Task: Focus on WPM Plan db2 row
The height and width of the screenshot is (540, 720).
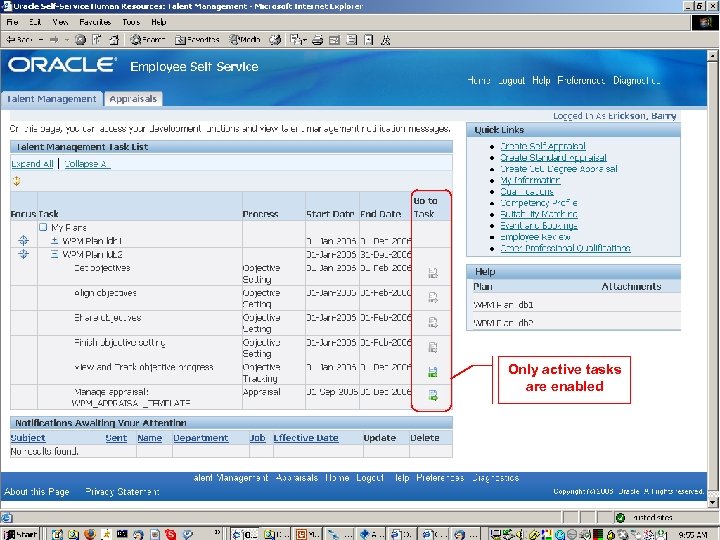Action: point(23,254)
